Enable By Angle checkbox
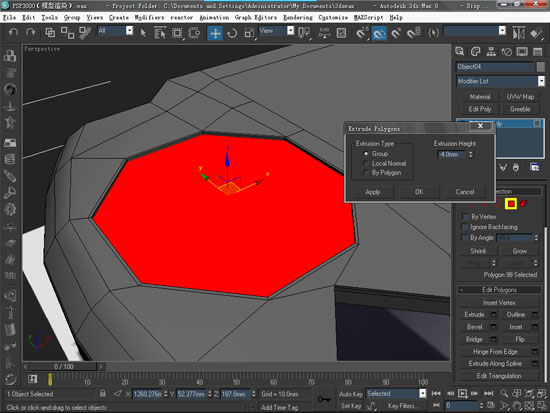This screenshot has width=550, height=413. [465, 238]
